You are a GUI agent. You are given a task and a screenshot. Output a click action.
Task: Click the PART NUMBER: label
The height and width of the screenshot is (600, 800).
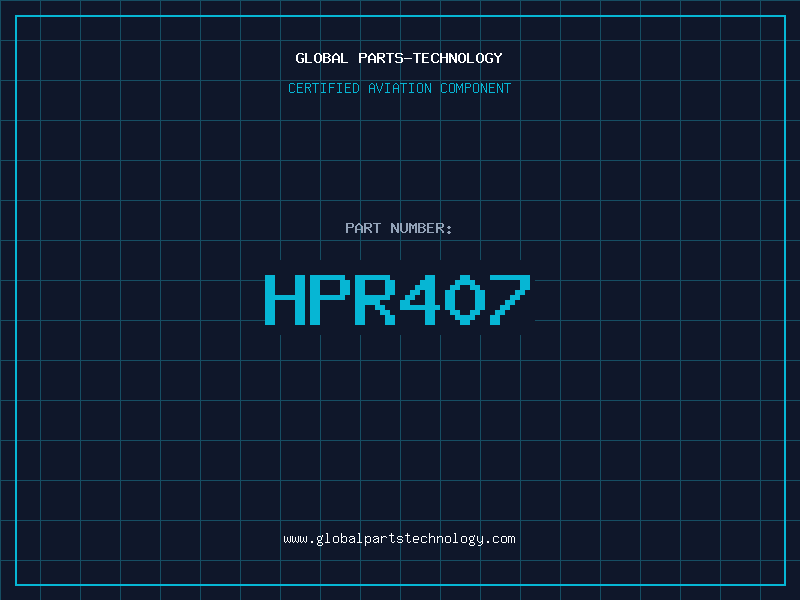(399, 228)
